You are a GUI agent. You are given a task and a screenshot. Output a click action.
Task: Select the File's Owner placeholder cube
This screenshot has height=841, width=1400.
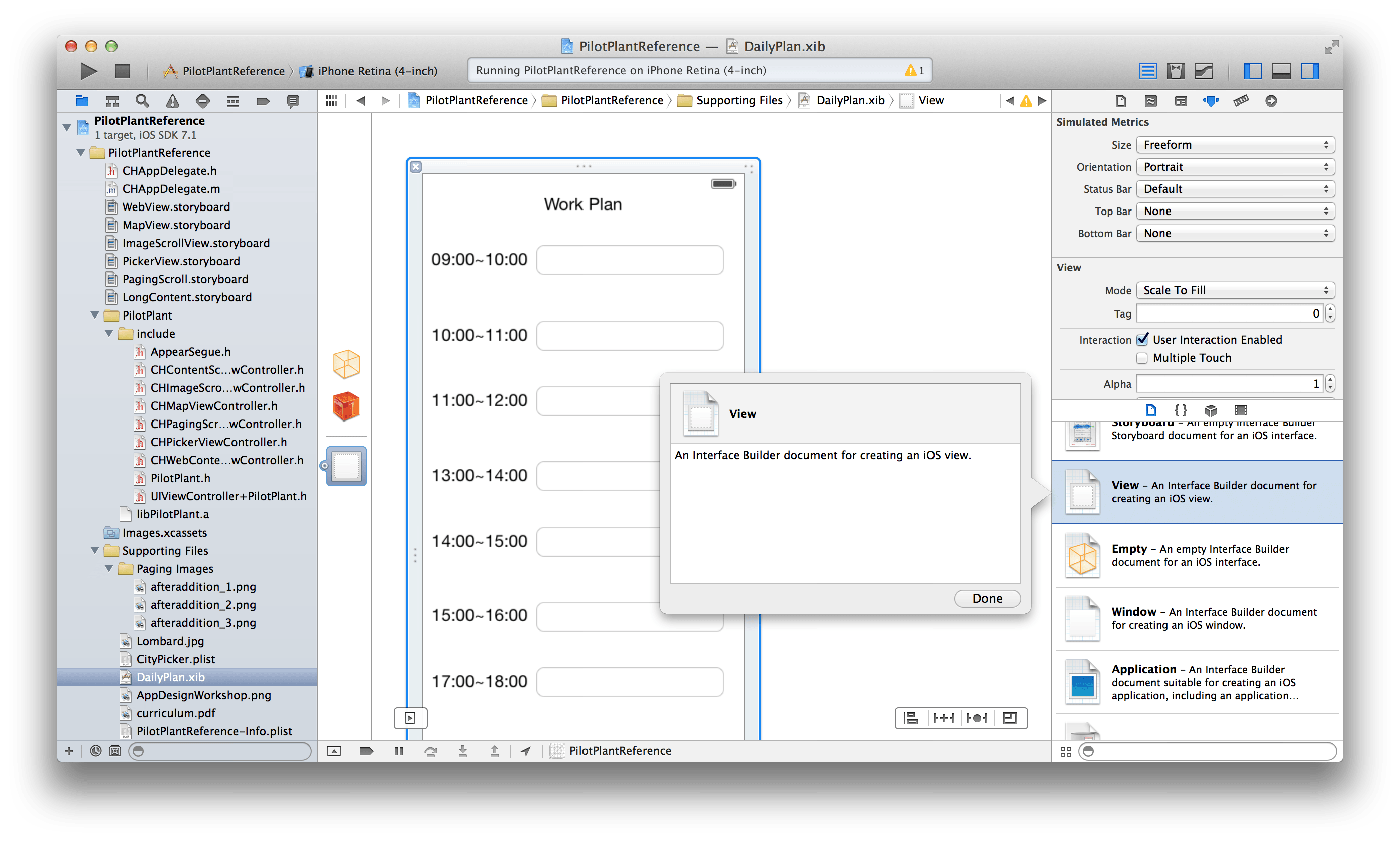tap(346, 364)
